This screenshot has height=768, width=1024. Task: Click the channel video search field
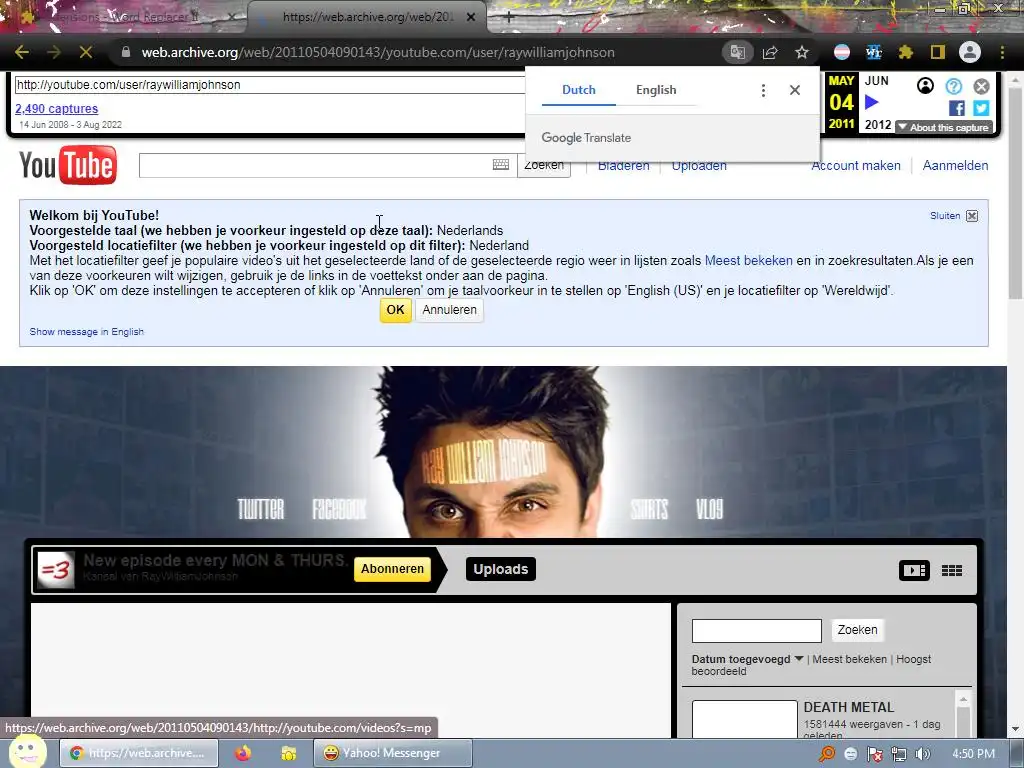pyautogui.click(x=756, y=631)
